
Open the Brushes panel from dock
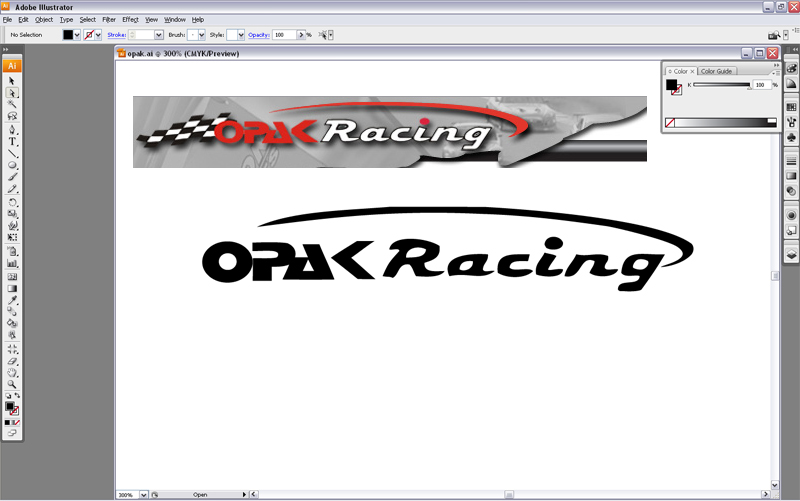[791, 122]
